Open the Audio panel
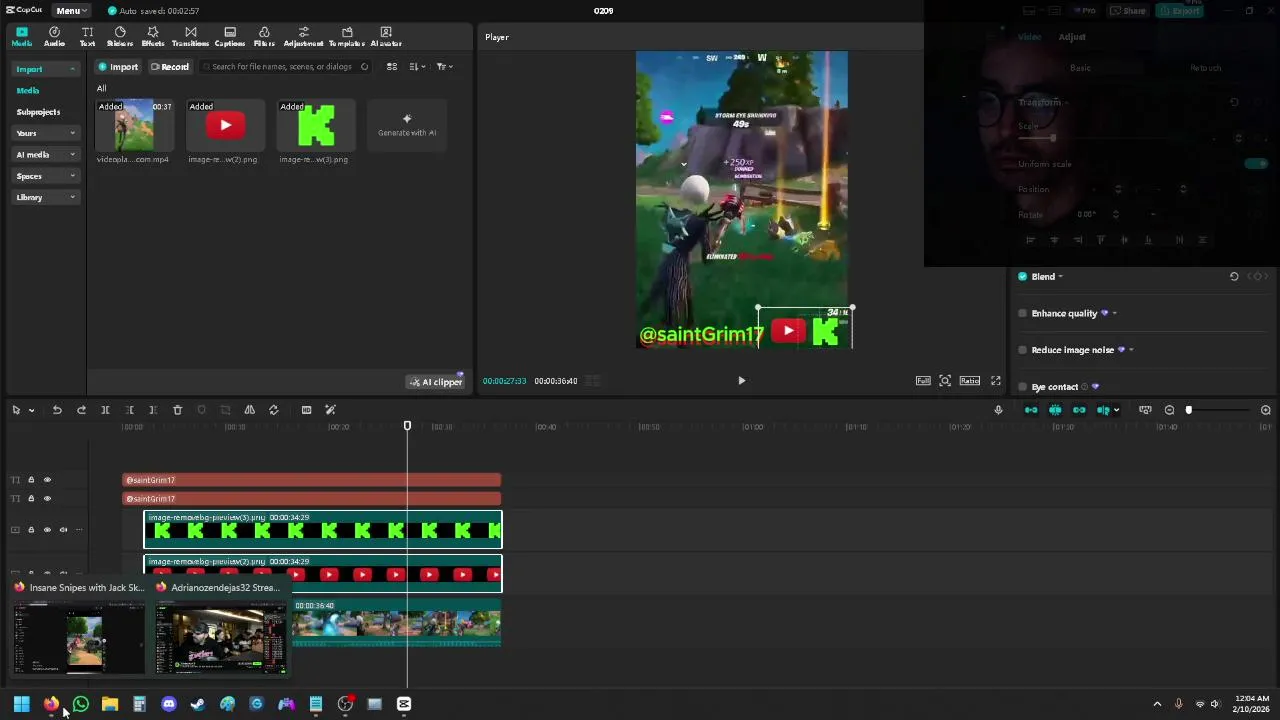 54,37
